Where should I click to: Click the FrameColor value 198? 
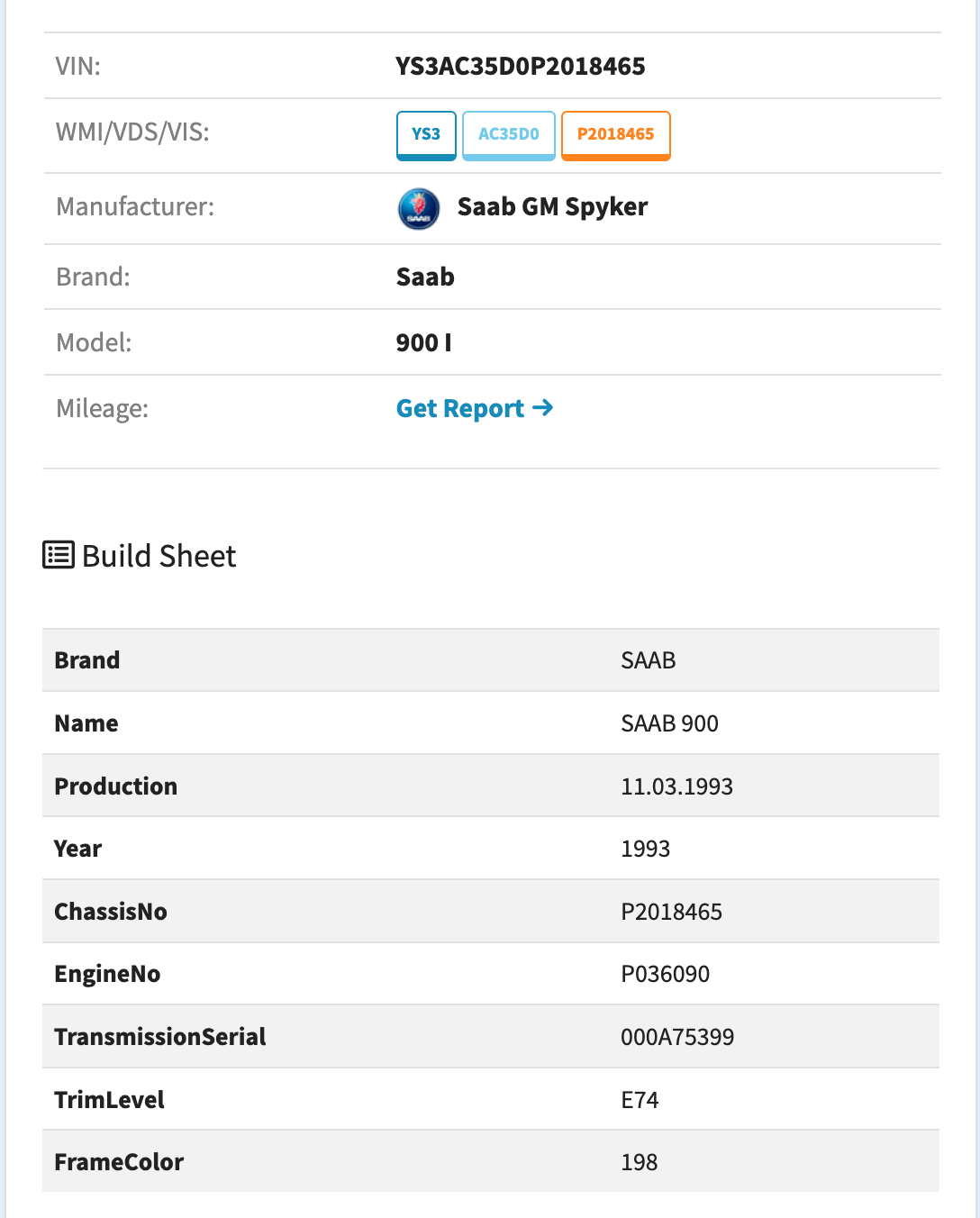point(639,1162)
